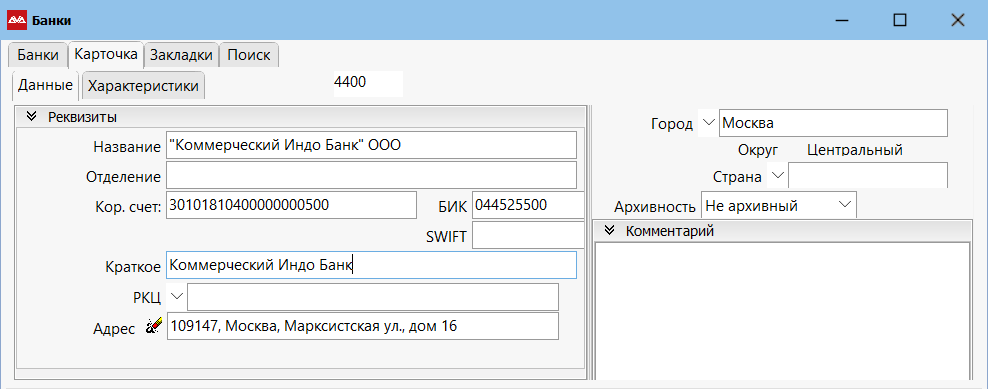Click the БИК field with 044525500

pos(528,205)
